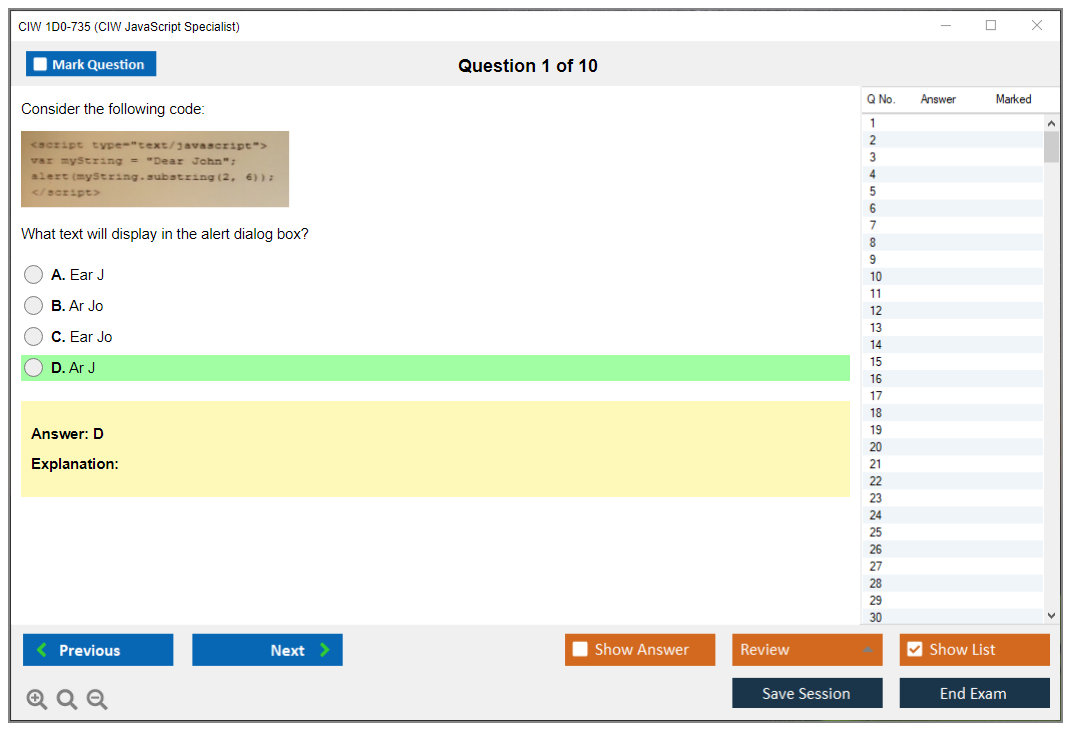Viewport: 1075px width, 735px height.
Task: Select answer A. Ear J
Action: [x=34, y=275]
